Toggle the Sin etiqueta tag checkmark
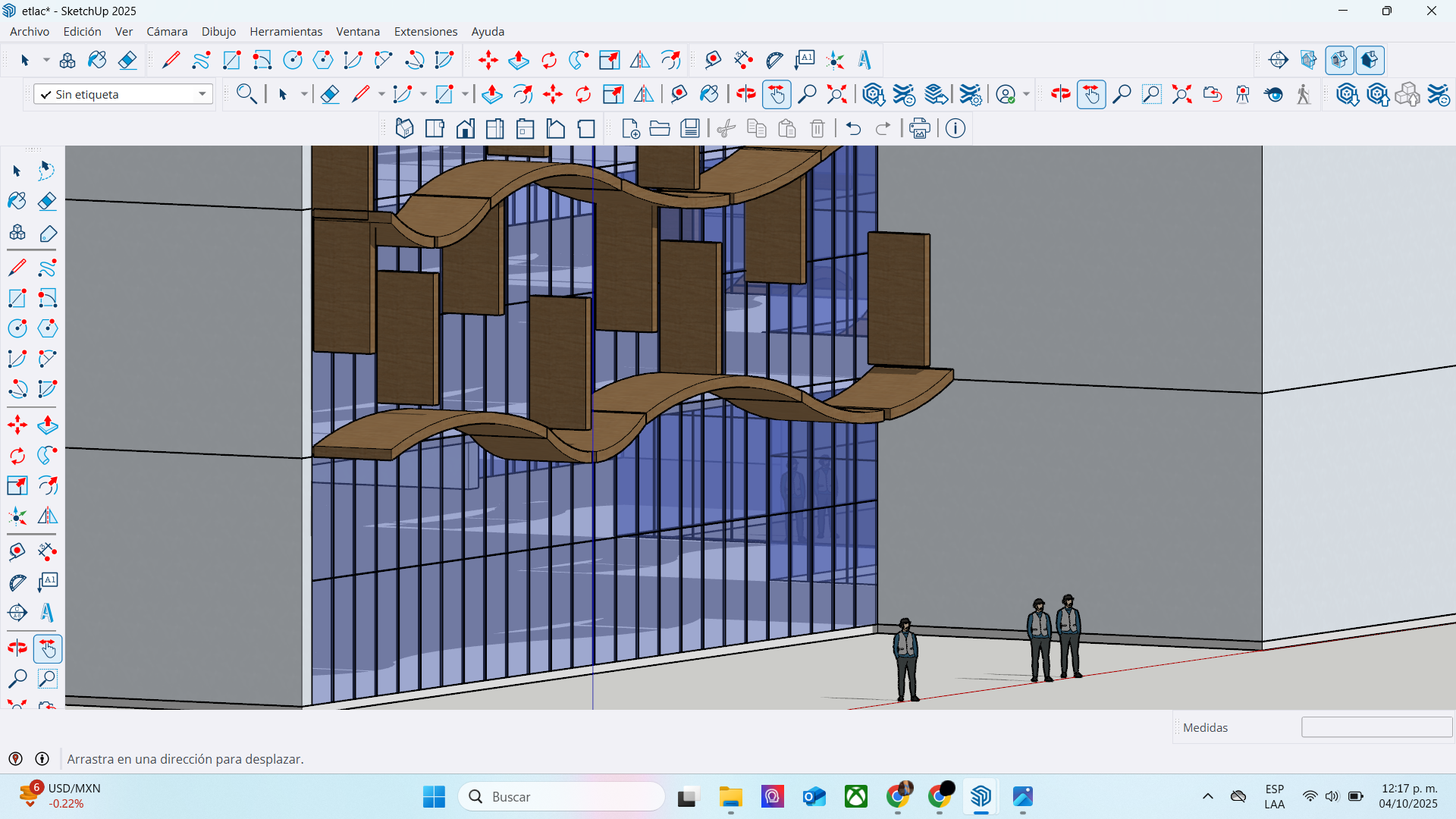The height and width of the screenshot is (819, 1456). (x=47, y=93)
